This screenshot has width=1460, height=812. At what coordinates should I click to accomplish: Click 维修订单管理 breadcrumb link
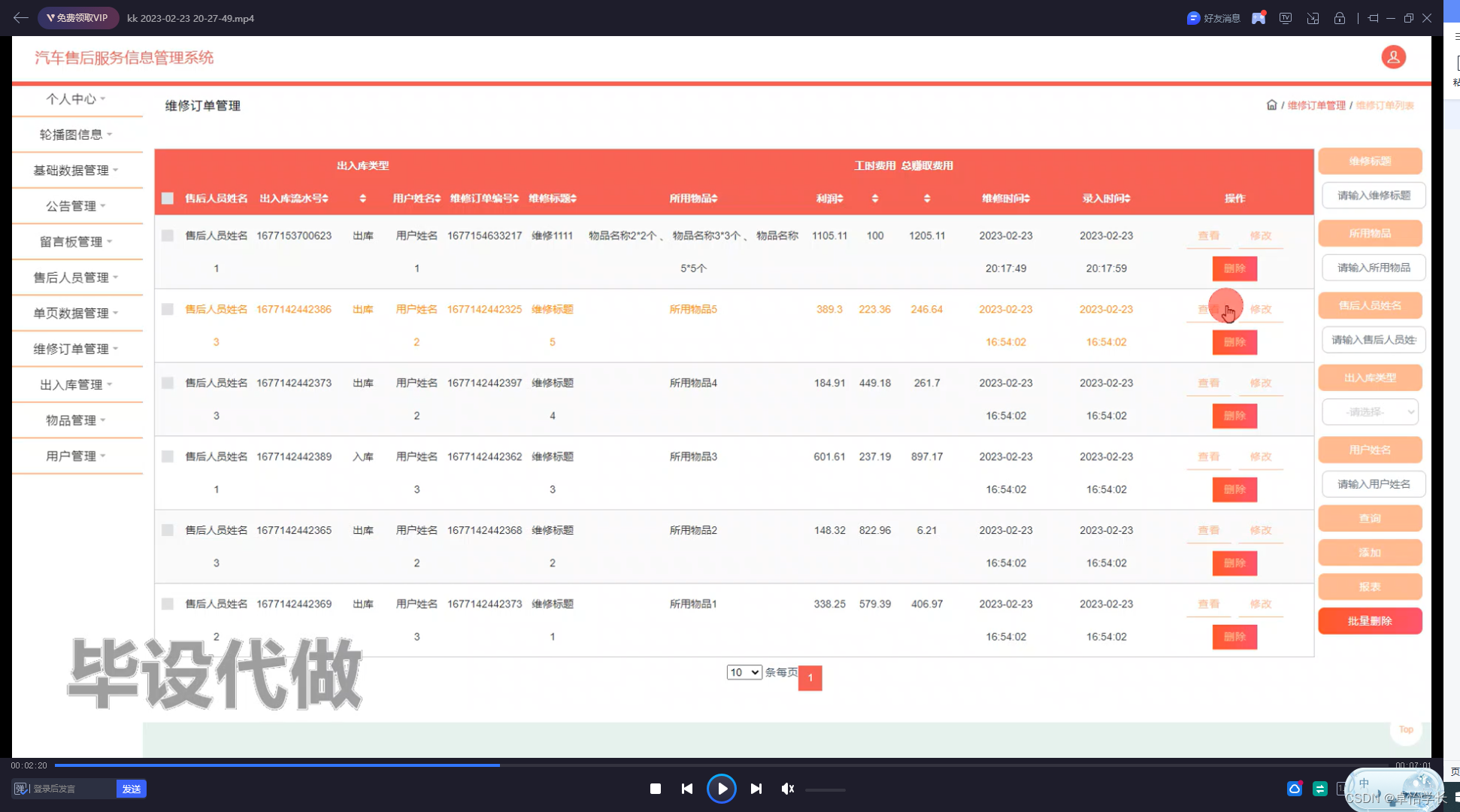(1316, 105)
